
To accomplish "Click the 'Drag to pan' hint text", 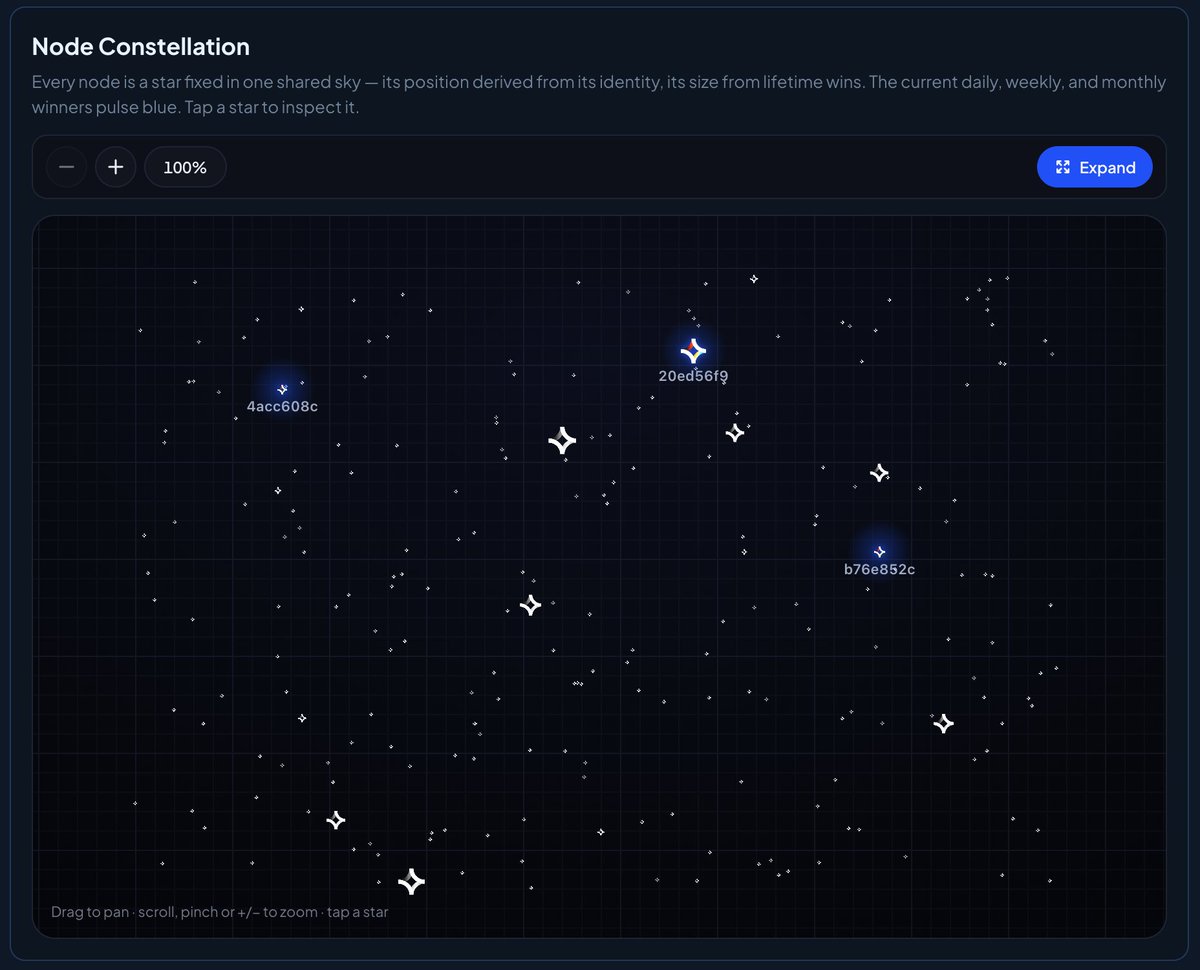I will click(219, 912).
